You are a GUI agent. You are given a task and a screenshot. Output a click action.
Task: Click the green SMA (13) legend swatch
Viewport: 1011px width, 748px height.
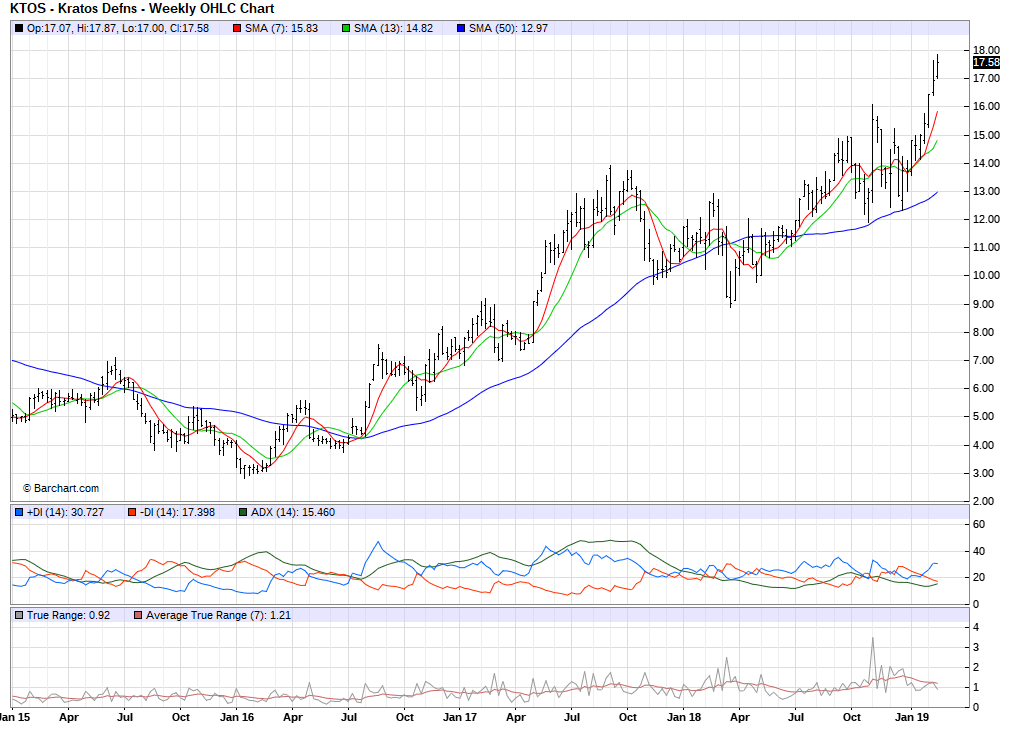346,28
